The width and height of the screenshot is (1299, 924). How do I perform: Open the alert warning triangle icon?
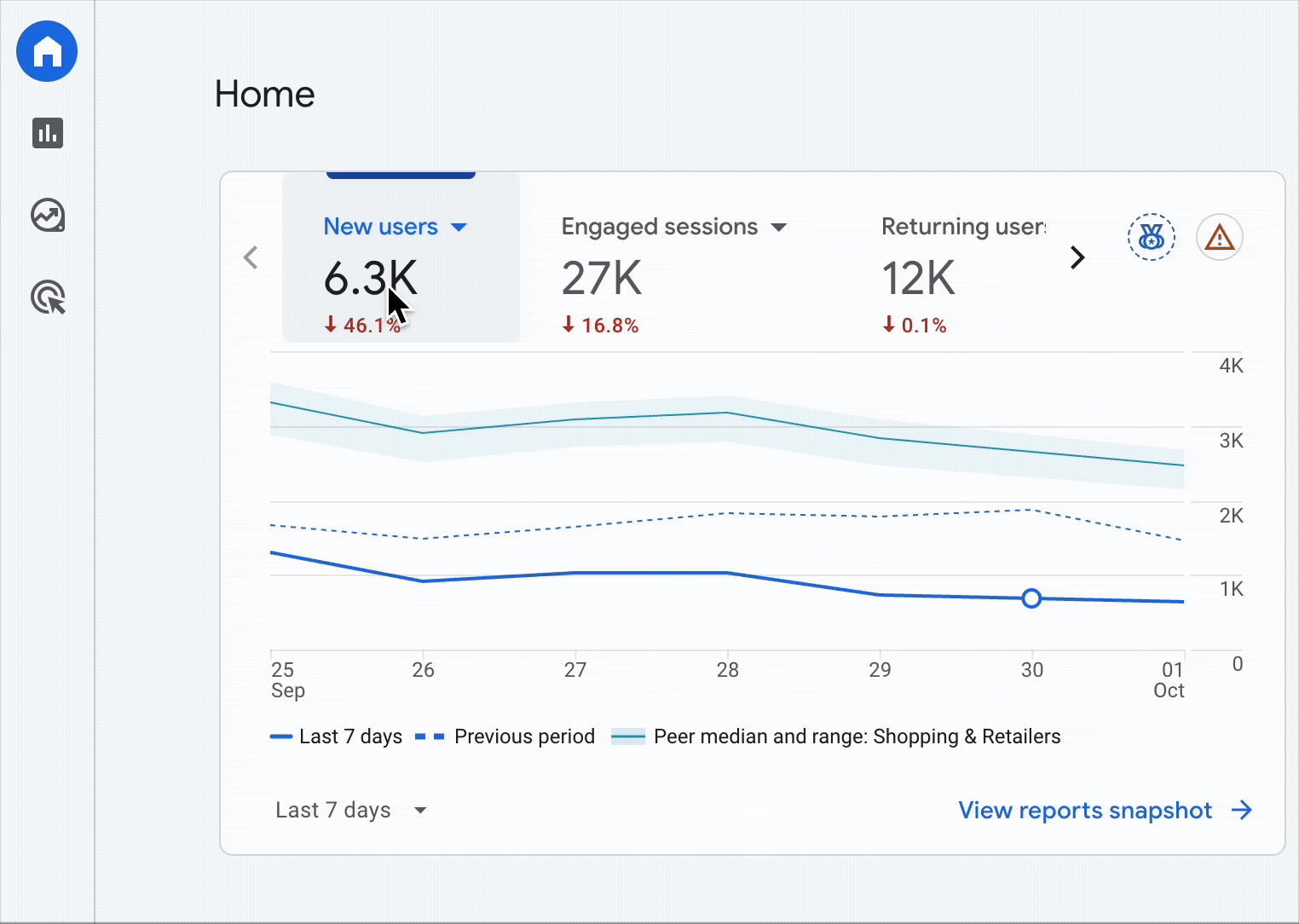[1220, 237]
